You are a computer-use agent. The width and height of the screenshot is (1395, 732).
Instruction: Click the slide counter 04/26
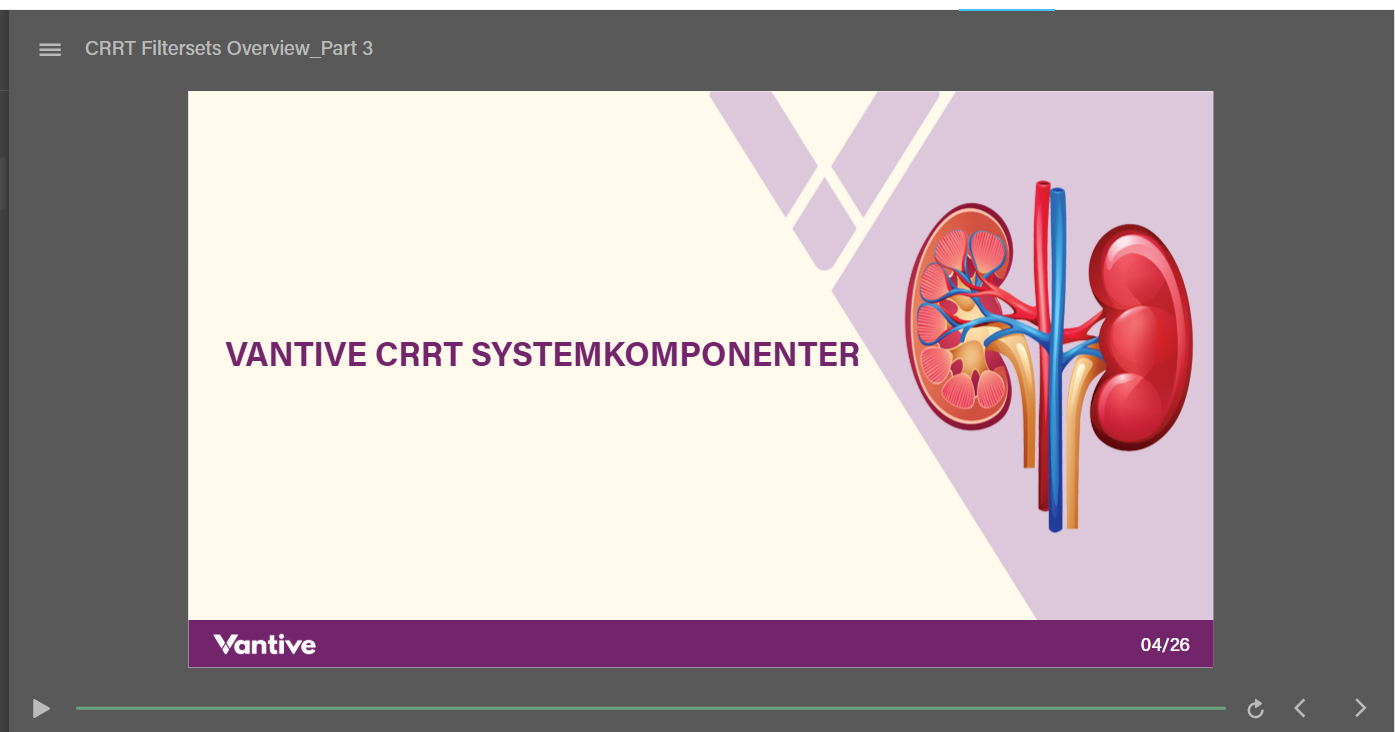pyautogui.click(x=1165, y=645)
